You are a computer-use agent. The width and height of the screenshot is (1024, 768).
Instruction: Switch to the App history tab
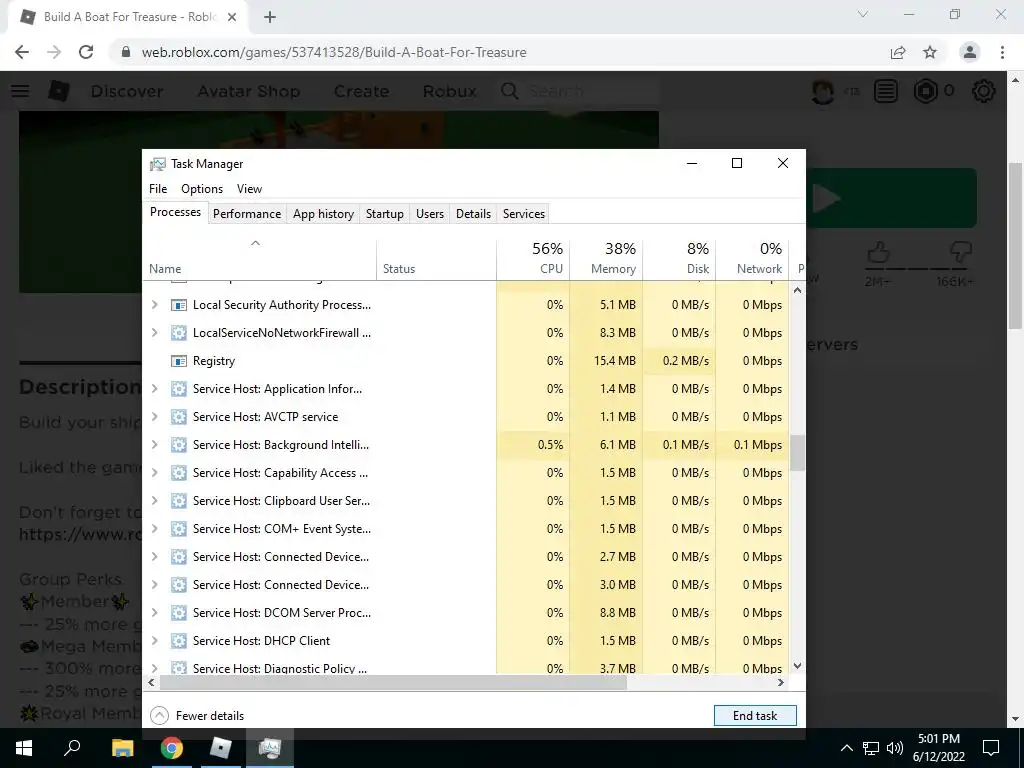[x=323, y=214]
